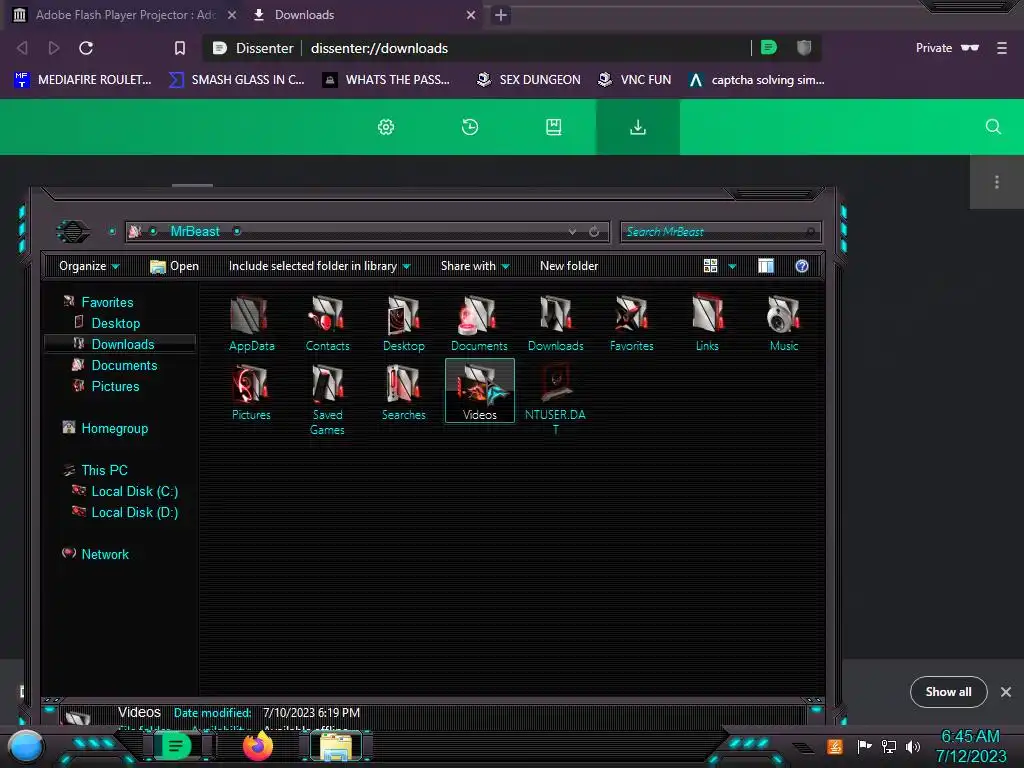Open Explorer help question mark icon
Image resolution: width=1024 pixels, height=768 pixels.
pos(802,266)
